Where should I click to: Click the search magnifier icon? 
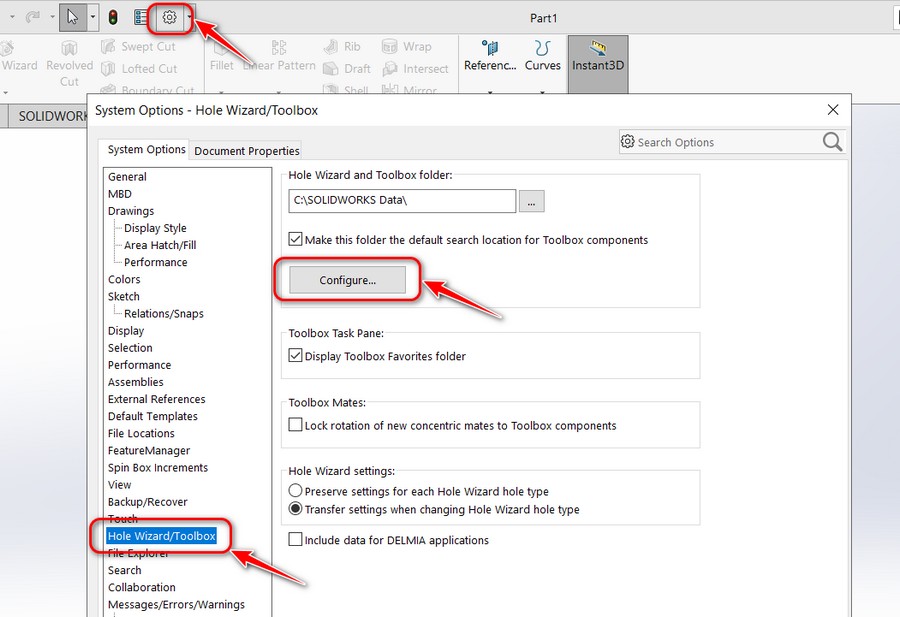pyautogui.click(x=832, y=142)
